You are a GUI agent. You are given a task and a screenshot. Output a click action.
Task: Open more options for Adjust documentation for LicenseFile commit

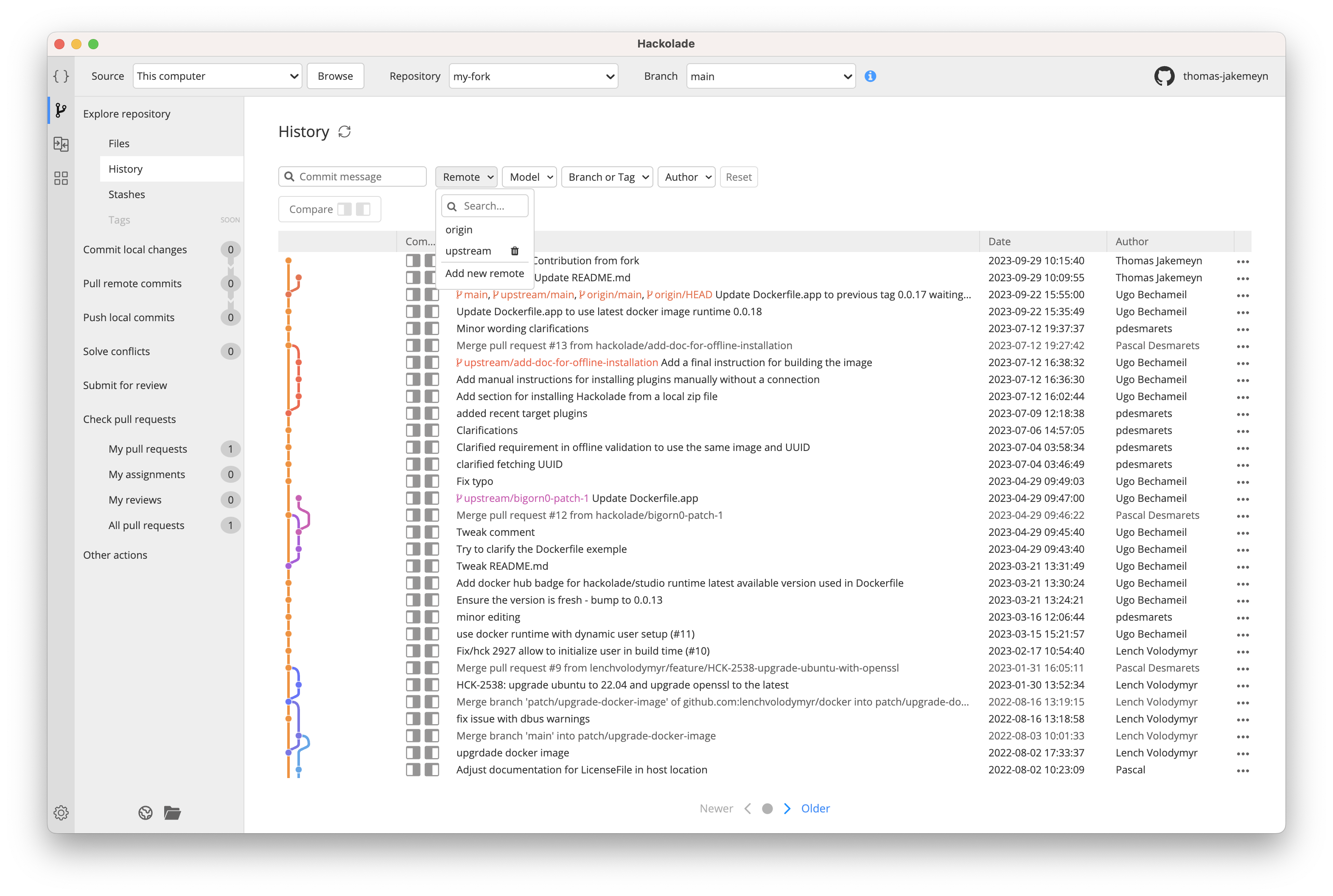[x=1242, y=770]
